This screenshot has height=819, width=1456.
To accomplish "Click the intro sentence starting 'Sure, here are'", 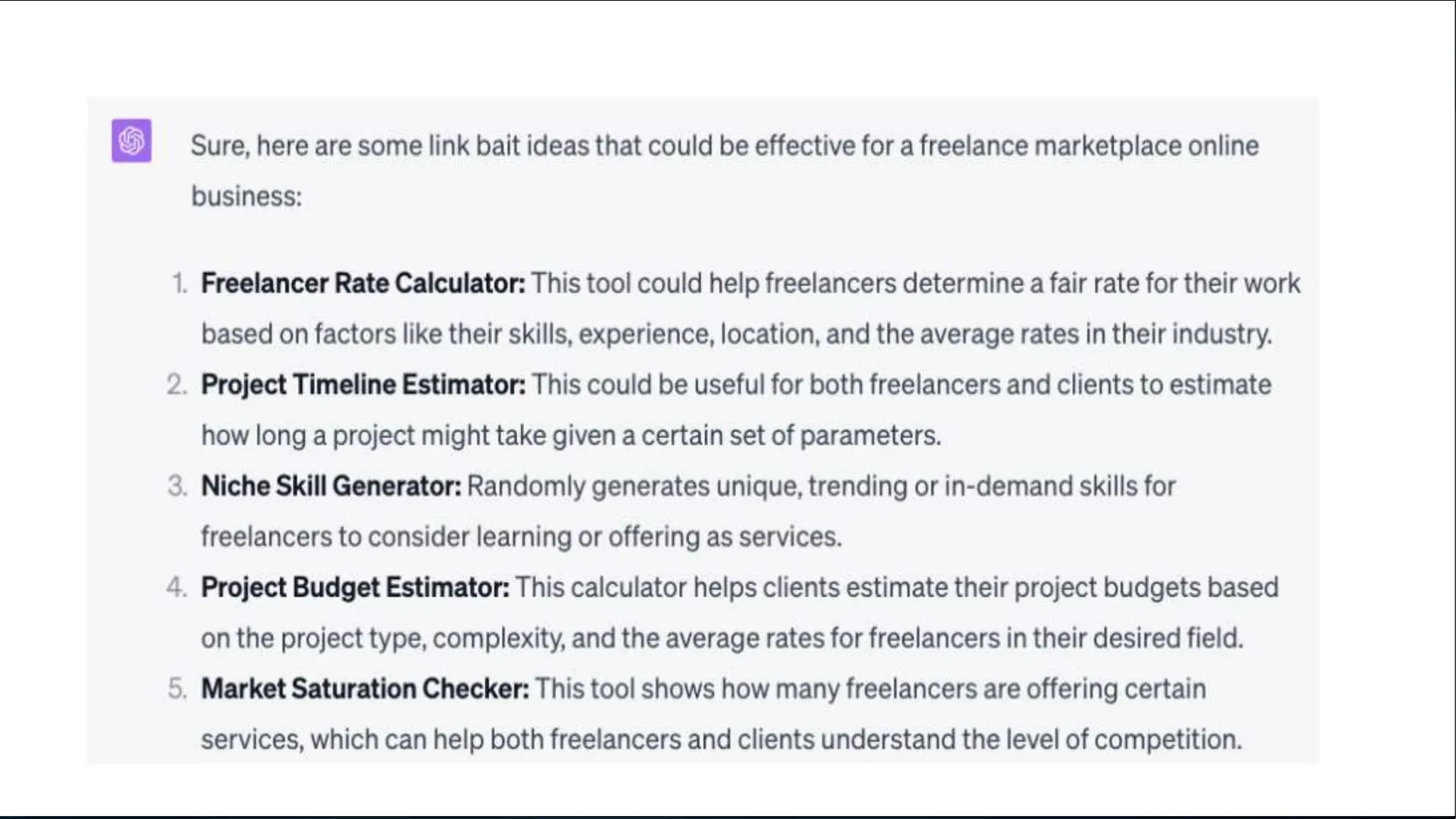I will point(724,146).
